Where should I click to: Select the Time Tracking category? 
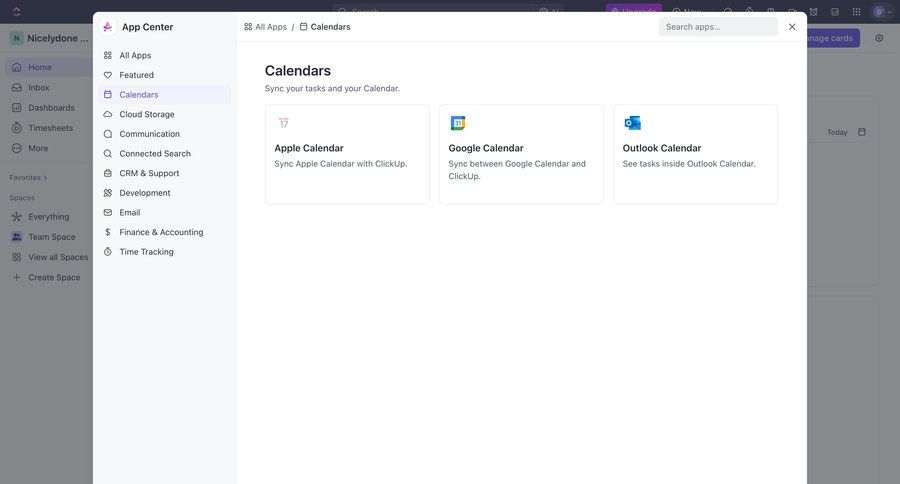146,252
